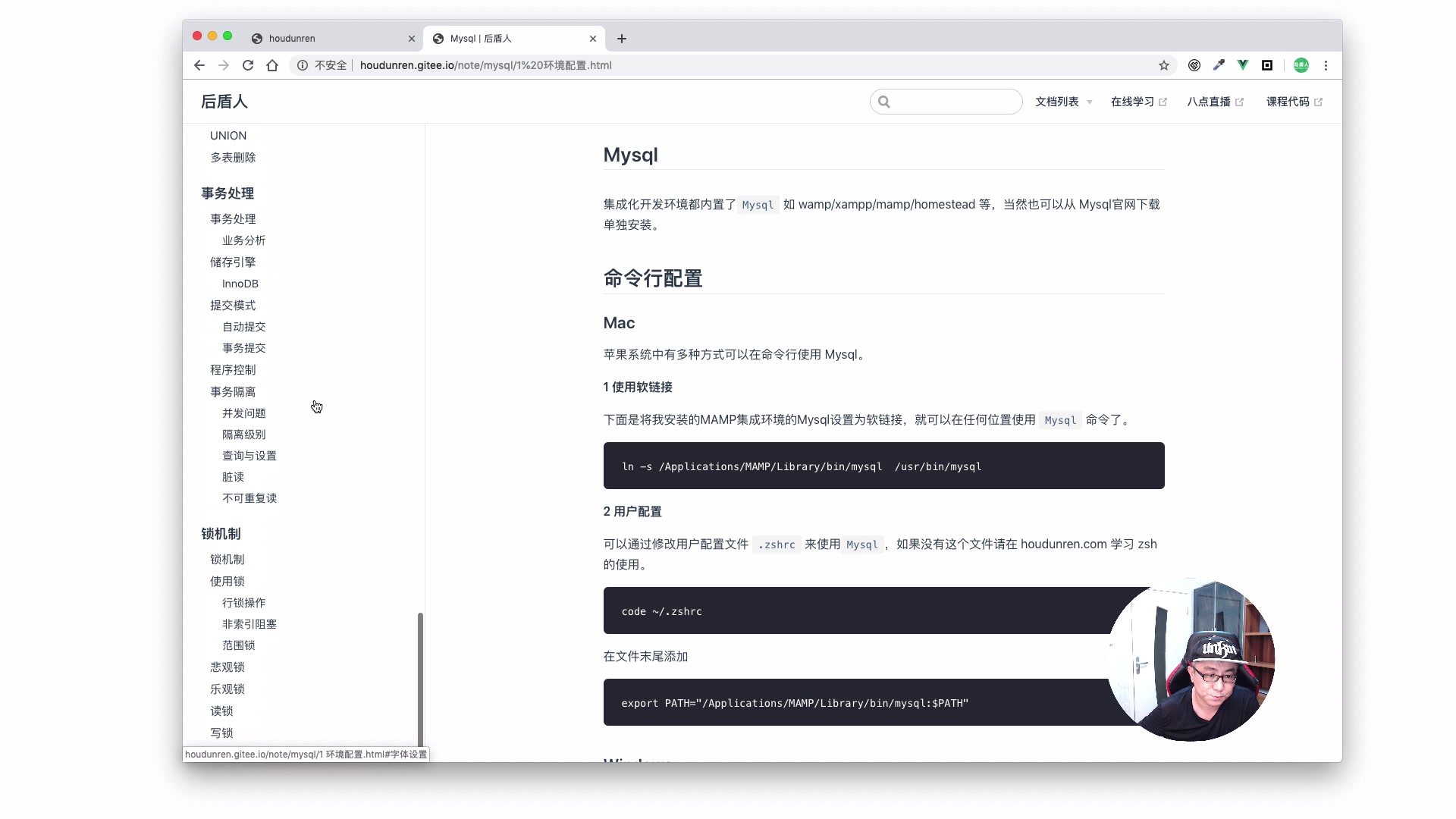Screen dimensions: 1456x819
Task: Open 写锁 in the sidebar
Action: 221,733
